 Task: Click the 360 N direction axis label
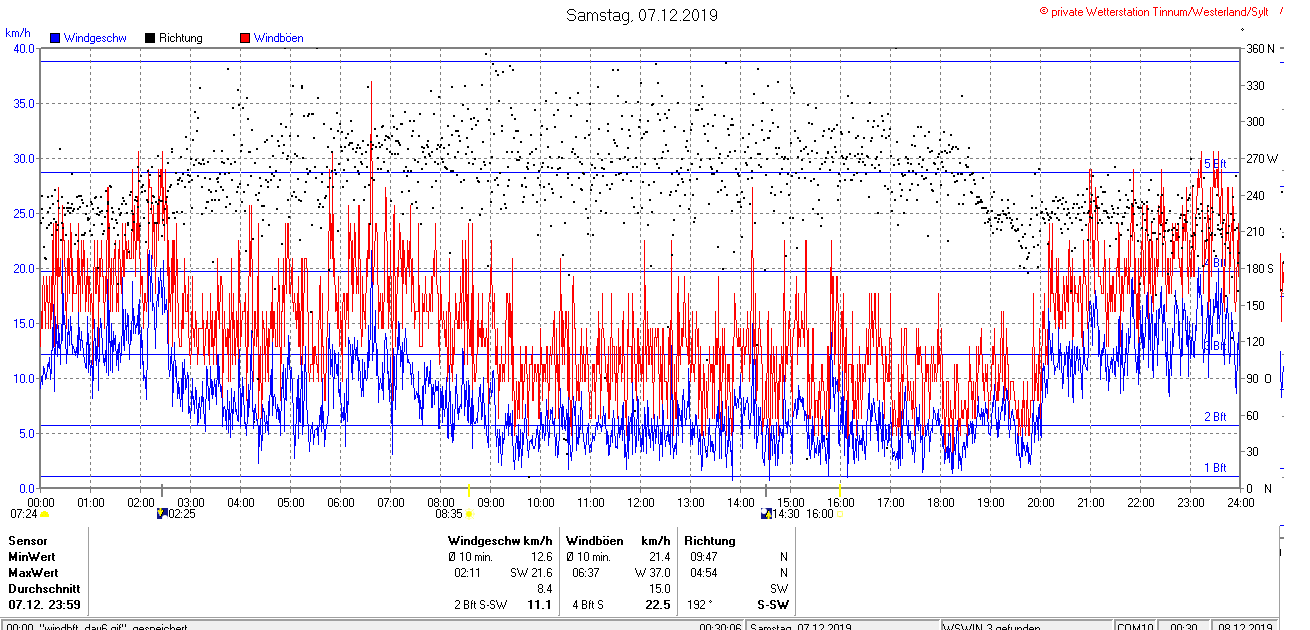coord(1259,48)
